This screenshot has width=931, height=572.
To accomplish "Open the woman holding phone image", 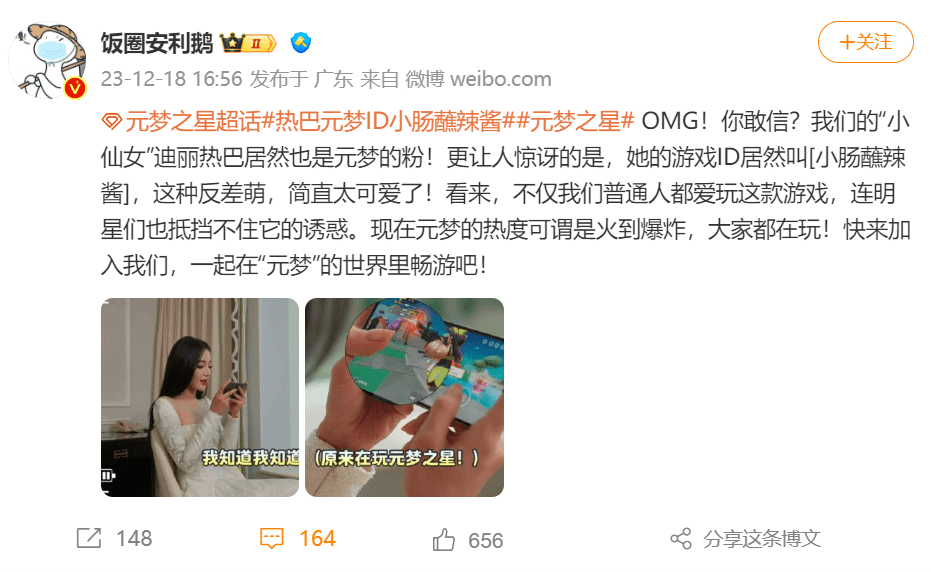I will 200,397.
